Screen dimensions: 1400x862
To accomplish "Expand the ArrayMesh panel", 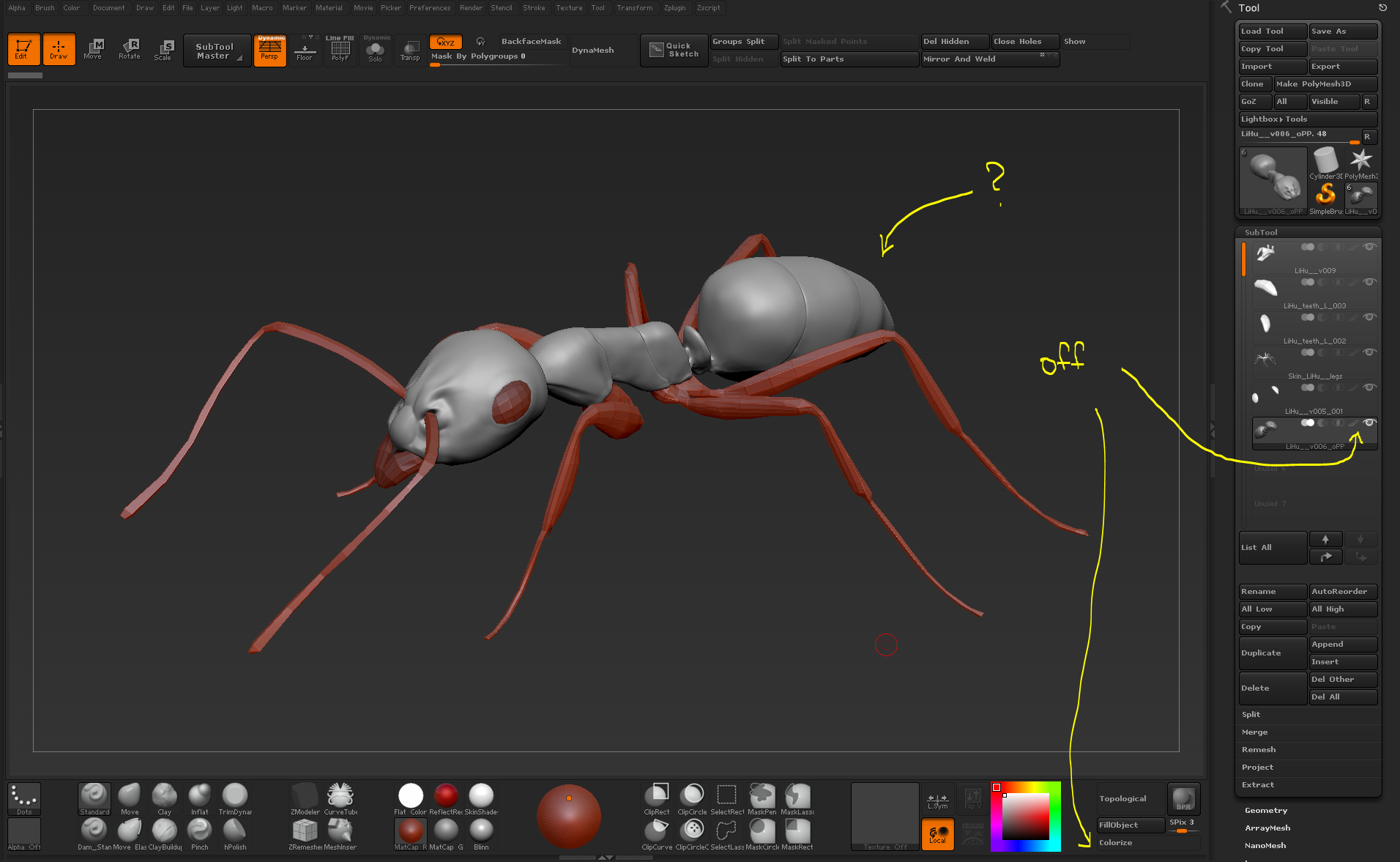I will coord(1267,828).
